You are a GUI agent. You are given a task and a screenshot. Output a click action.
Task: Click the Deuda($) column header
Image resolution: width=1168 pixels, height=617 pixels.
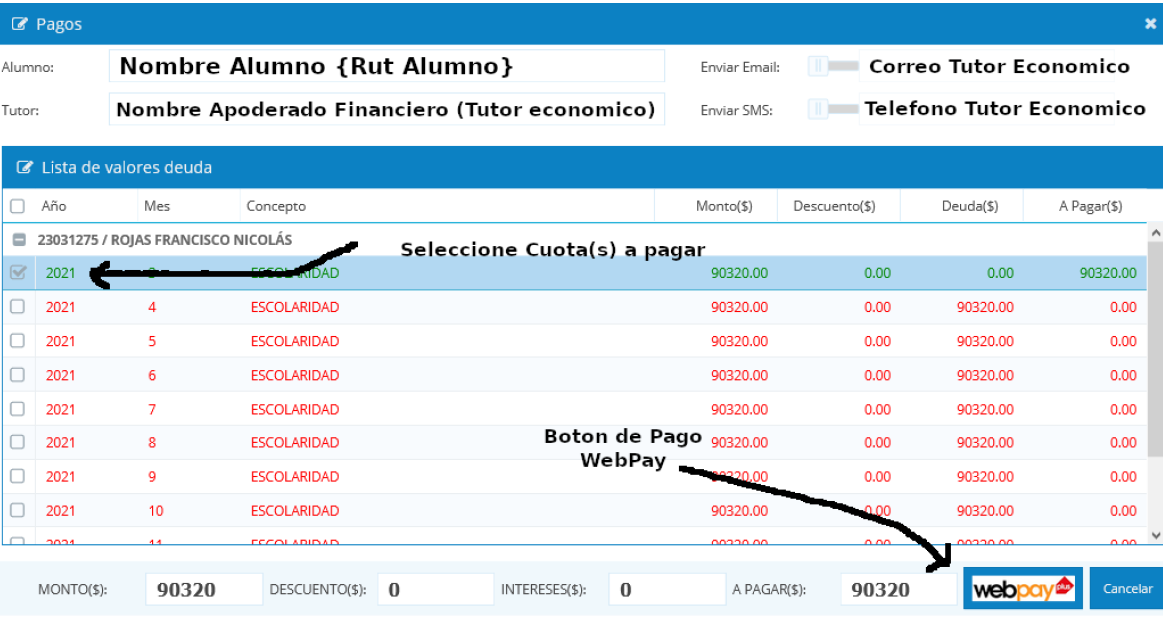(x=969, y=206)
